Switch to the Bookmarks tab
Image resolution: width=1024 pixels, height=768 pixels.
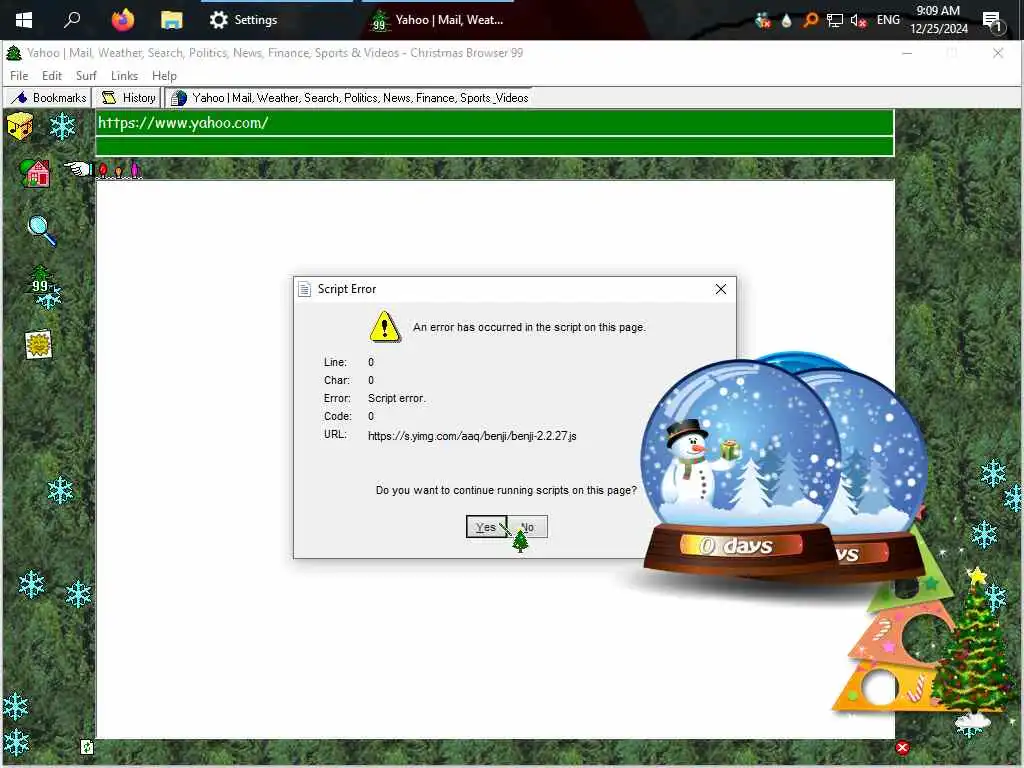click(48, 98)
